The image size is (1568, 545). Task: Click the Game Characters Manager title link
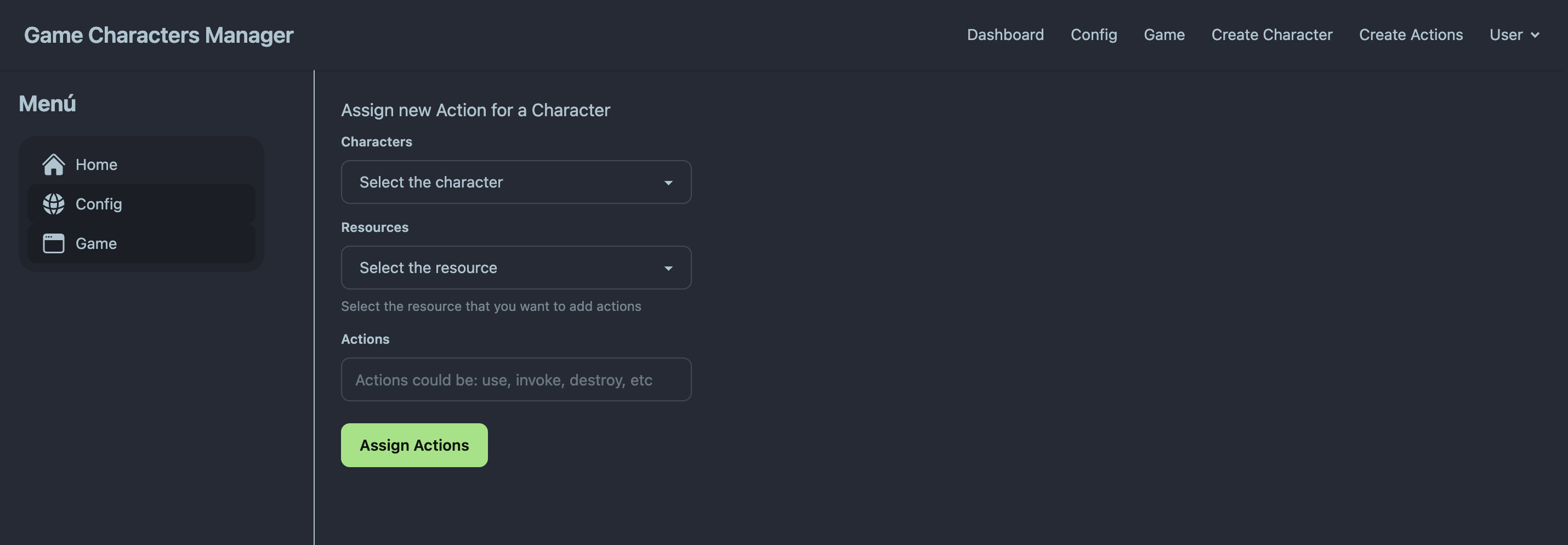158,35
